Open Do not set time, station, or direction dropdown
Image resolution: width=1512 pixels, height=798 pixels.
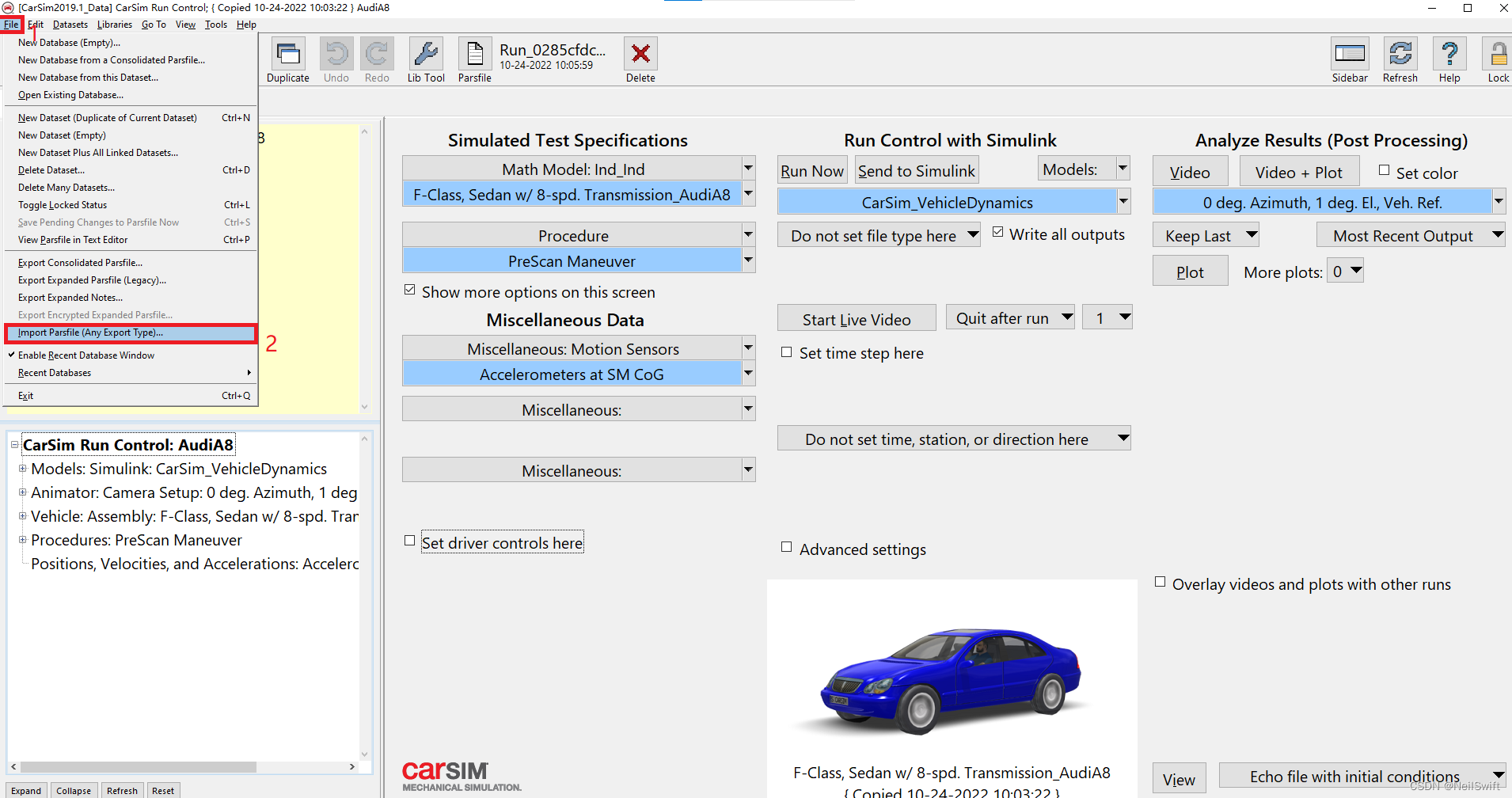pyautogui.click(x=954, y=439)
